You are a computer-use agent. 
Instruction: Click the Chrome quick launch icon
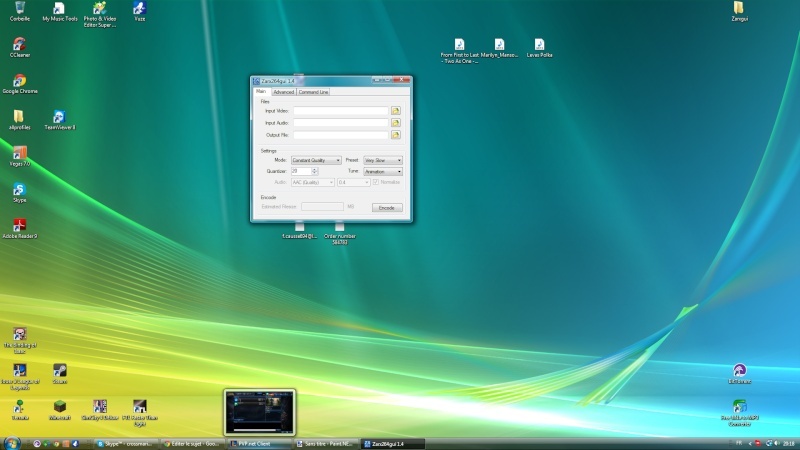point(56,444)
